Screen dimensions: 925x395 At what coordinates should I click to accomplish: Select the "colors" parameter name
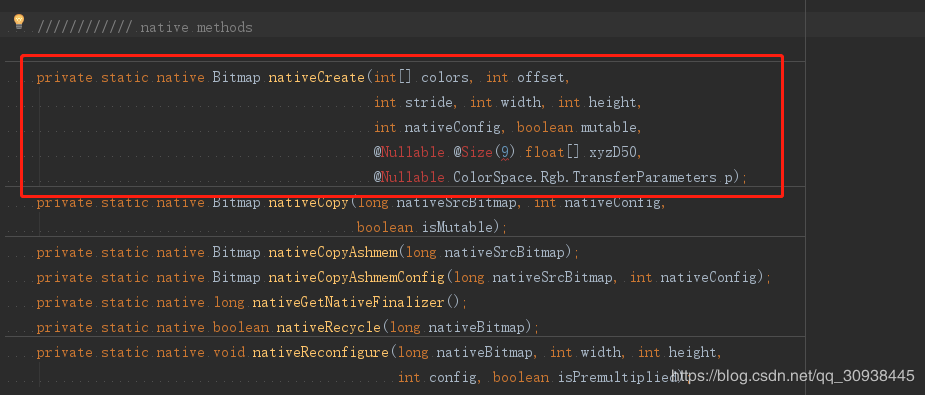(x=445, y=78)
